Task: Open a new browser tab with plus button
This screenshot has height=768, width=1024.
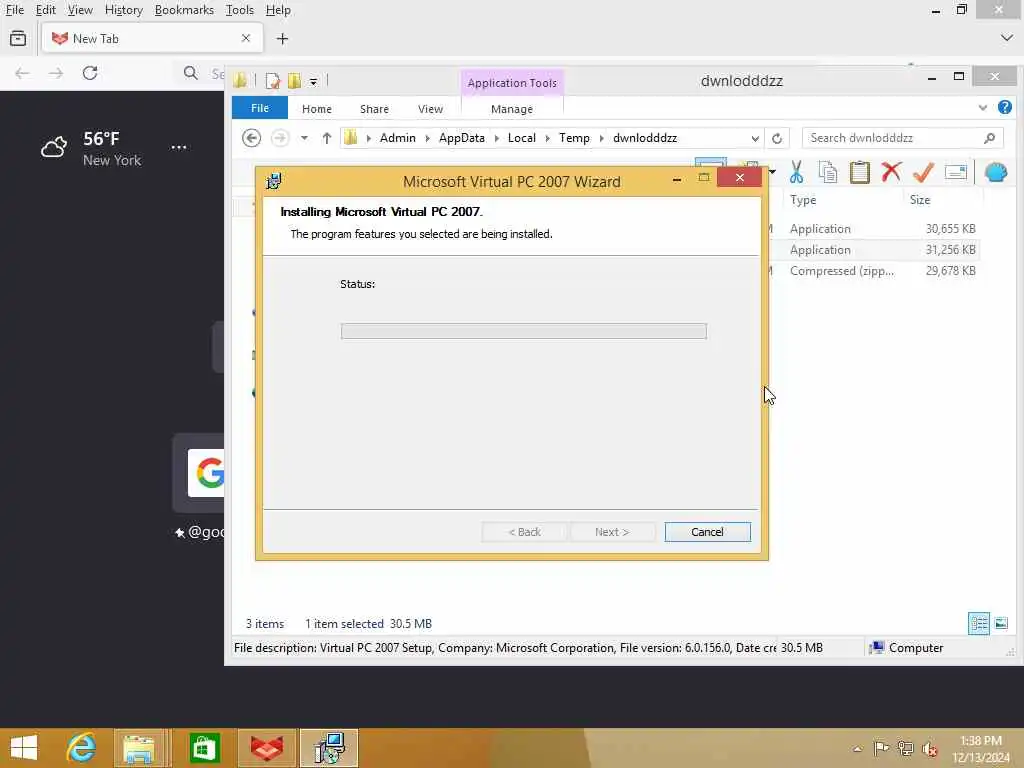Action: pyautogui.click(x=282, y=39)
